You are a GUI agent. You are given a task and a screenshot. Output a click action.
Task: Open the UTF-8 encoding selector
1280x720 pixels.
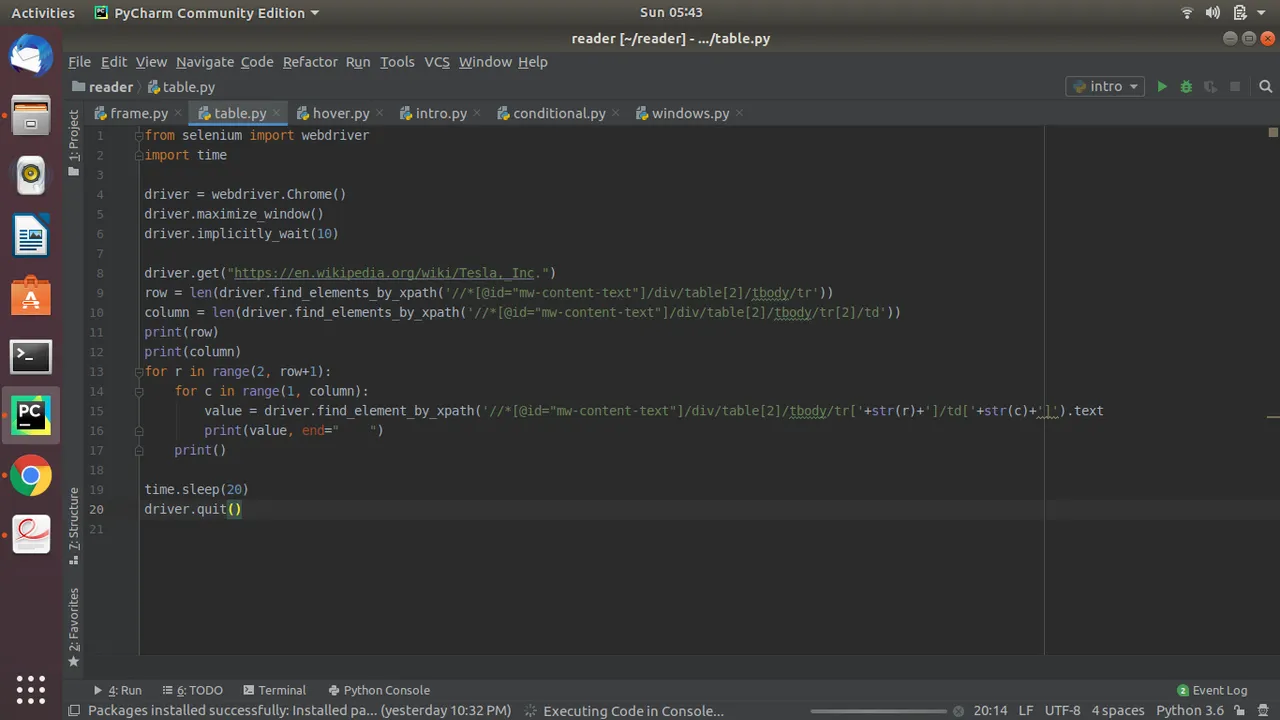pyautogui.click(x=1062, y=711)
